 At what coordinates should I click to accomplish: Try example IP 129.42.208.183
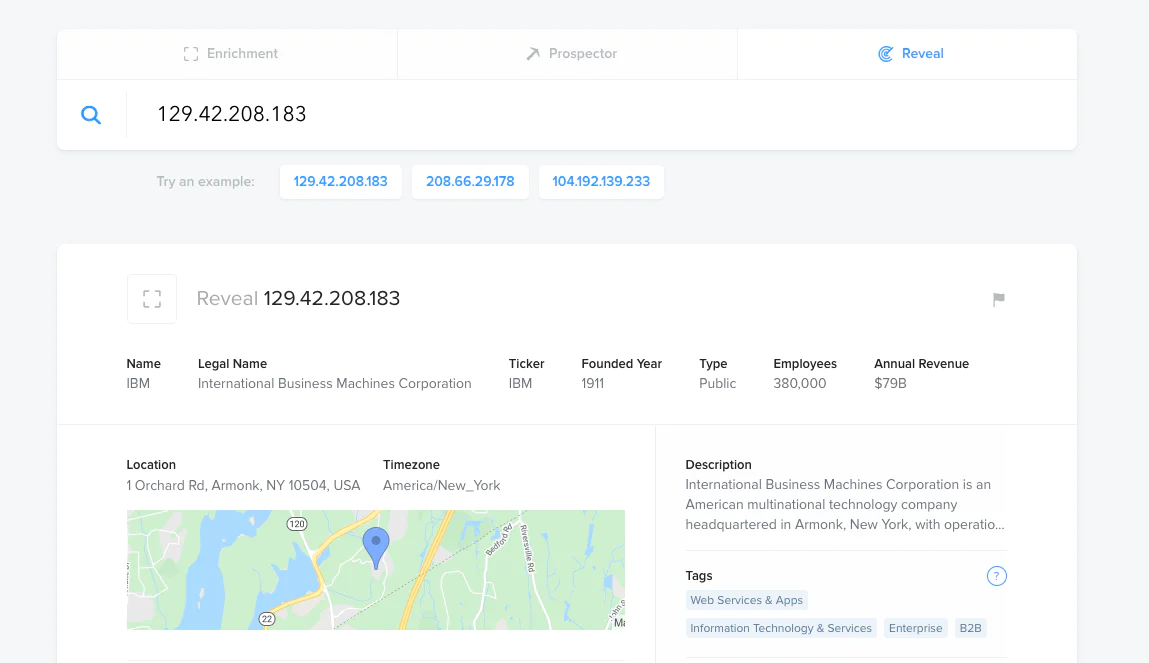point(341,182)
